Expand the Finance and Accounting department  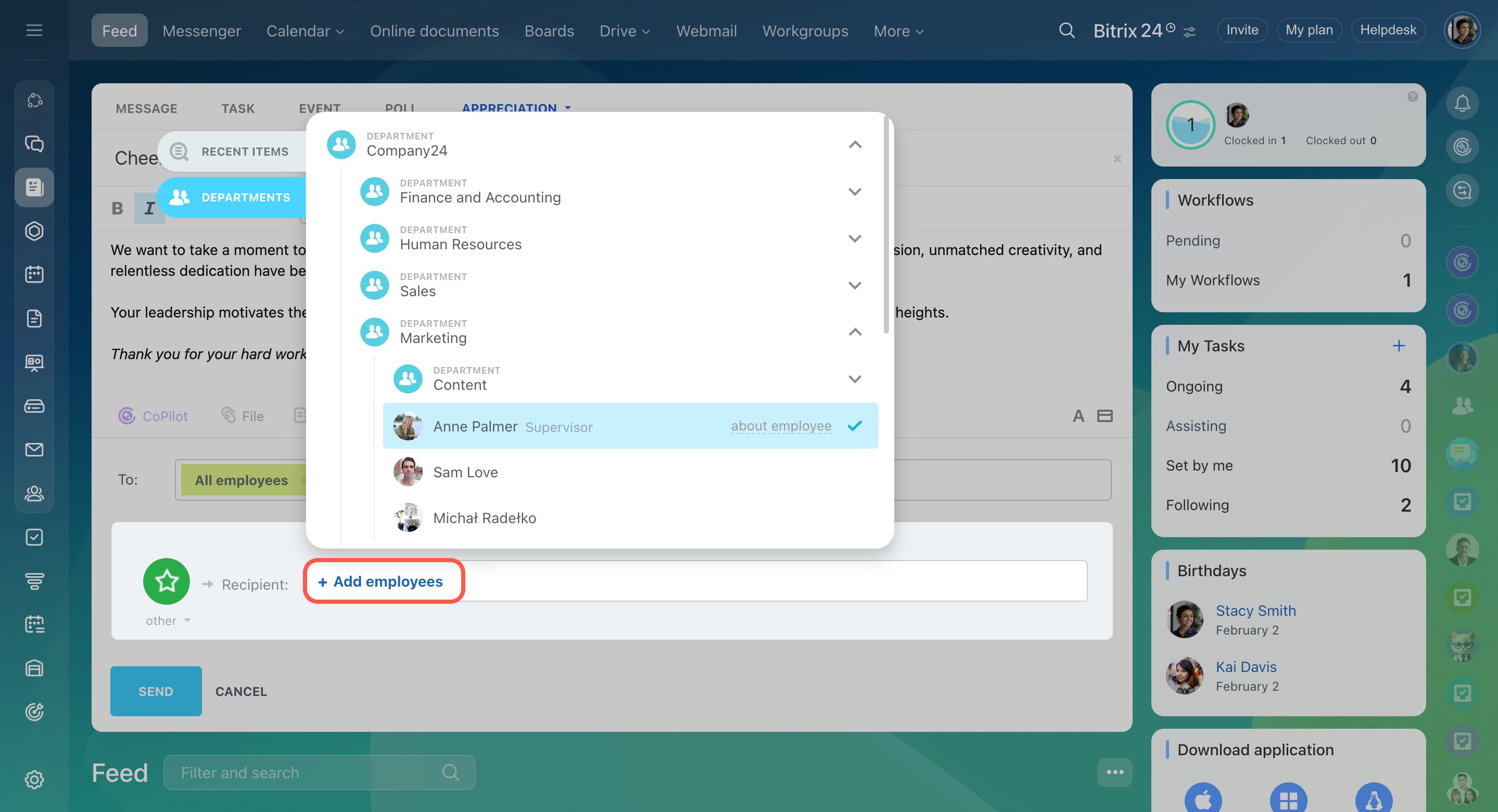coord(854,192)
